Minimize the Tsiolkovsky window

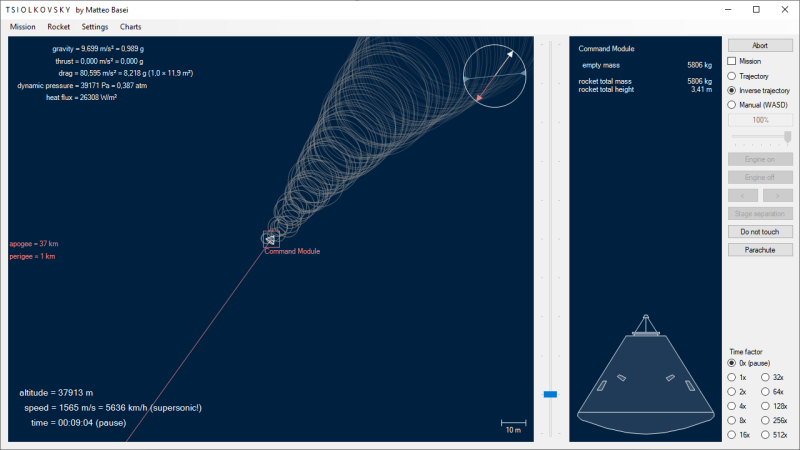click(728, 10)
